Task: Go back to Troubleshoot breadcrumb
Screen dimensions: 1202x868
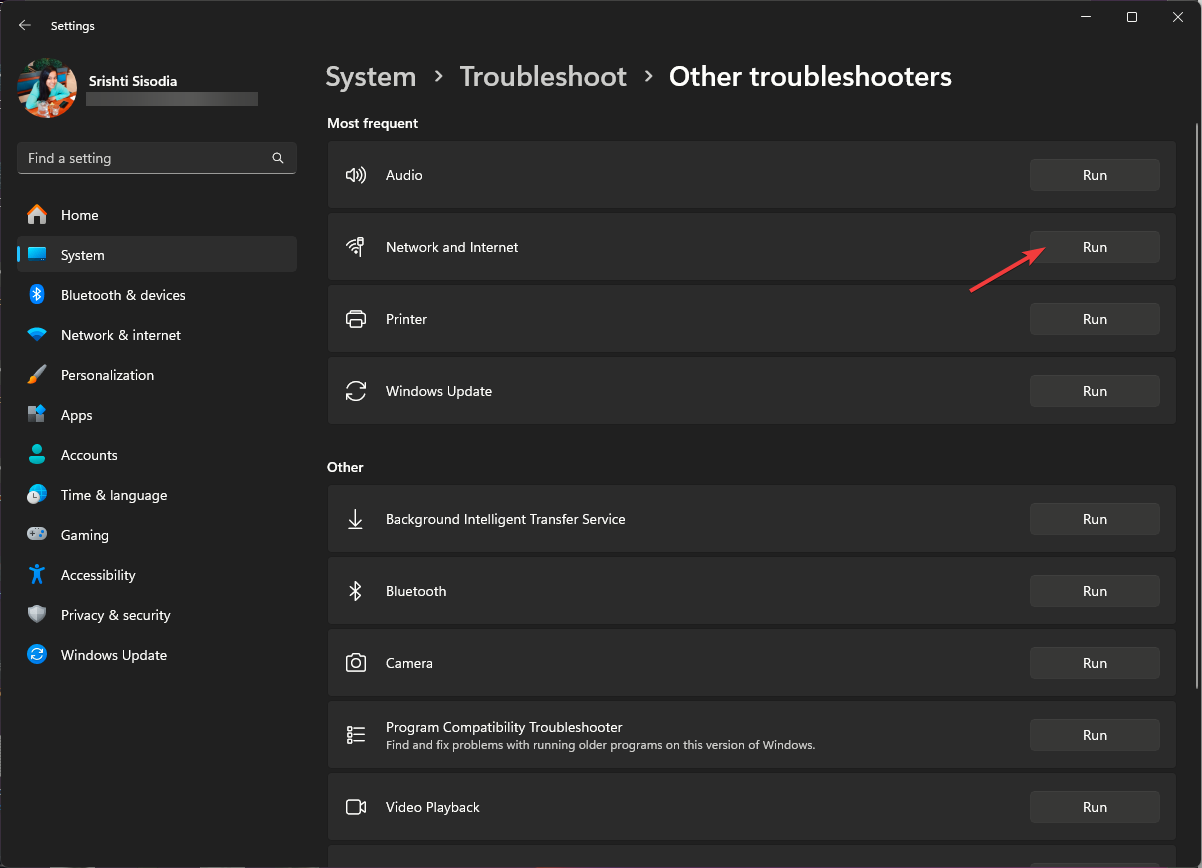Action: click(543, 77)
